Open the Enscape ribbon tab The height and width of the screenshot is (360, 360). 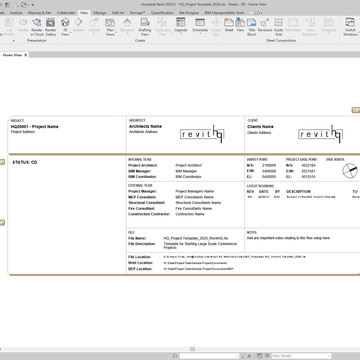138,13
